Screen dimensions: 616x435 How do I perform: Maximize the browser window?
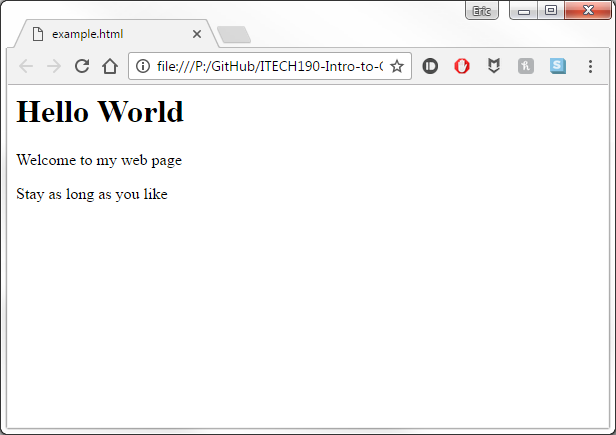[551, 10]
